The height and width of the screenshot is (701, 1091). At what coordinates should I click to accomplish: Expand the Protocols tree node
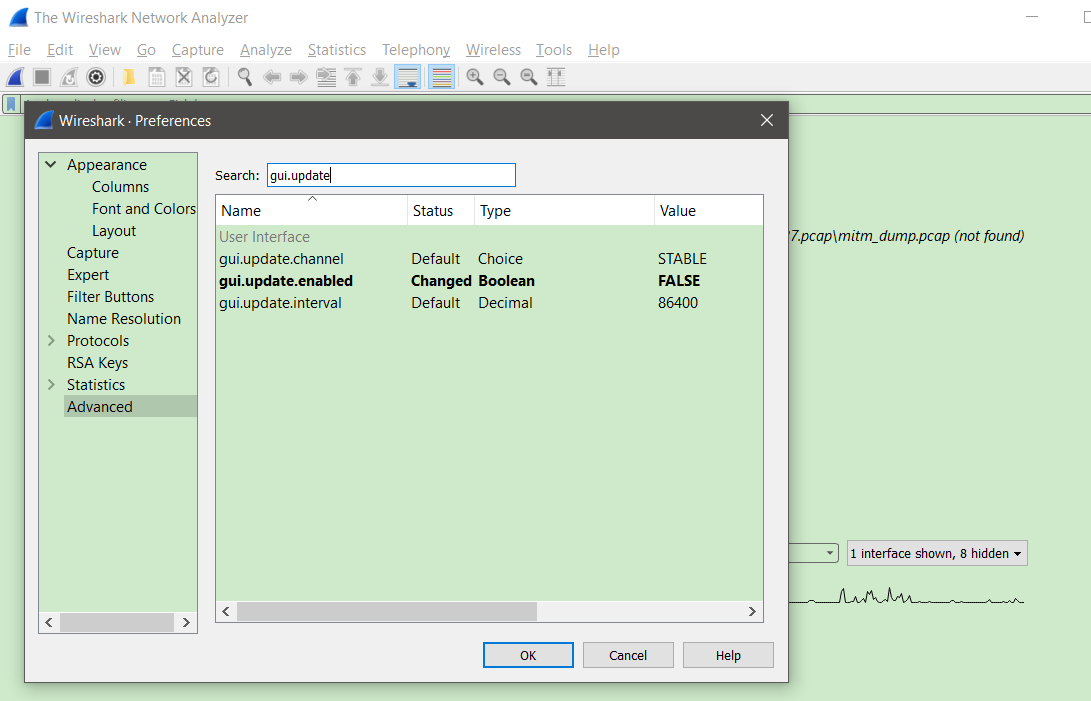(51, 340)
